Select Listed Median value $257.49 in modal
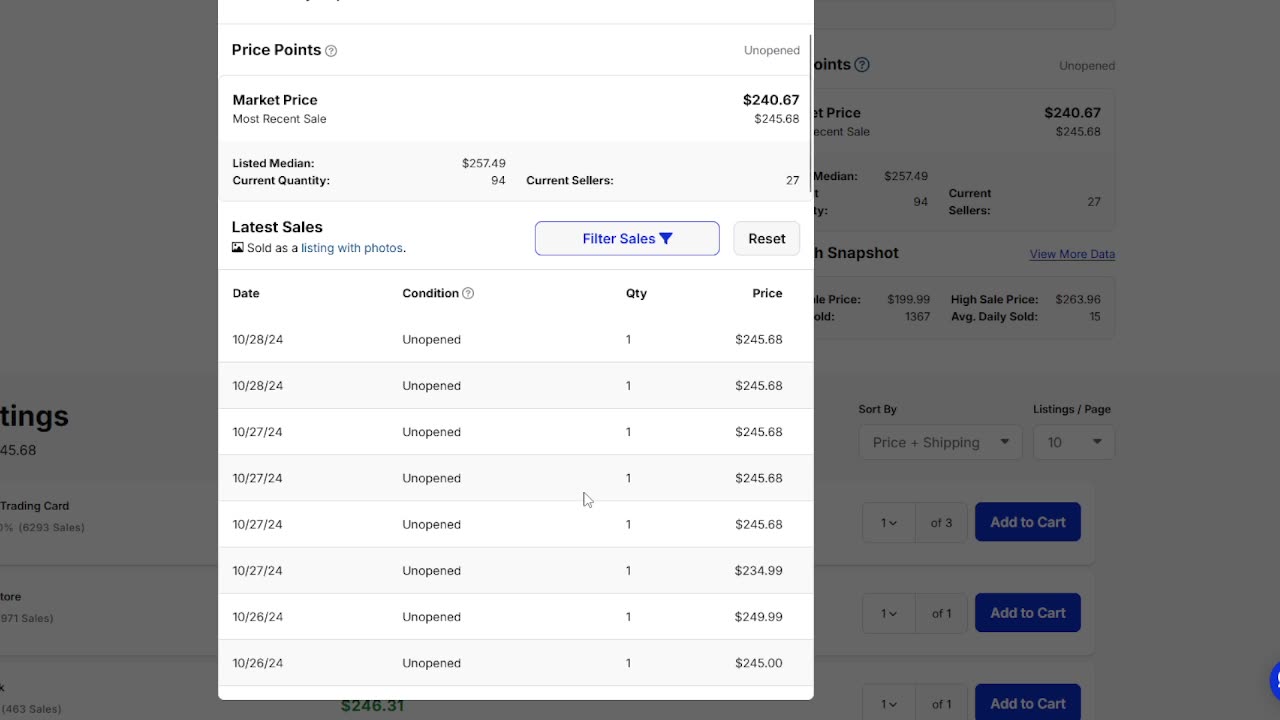 pos(484,163)
